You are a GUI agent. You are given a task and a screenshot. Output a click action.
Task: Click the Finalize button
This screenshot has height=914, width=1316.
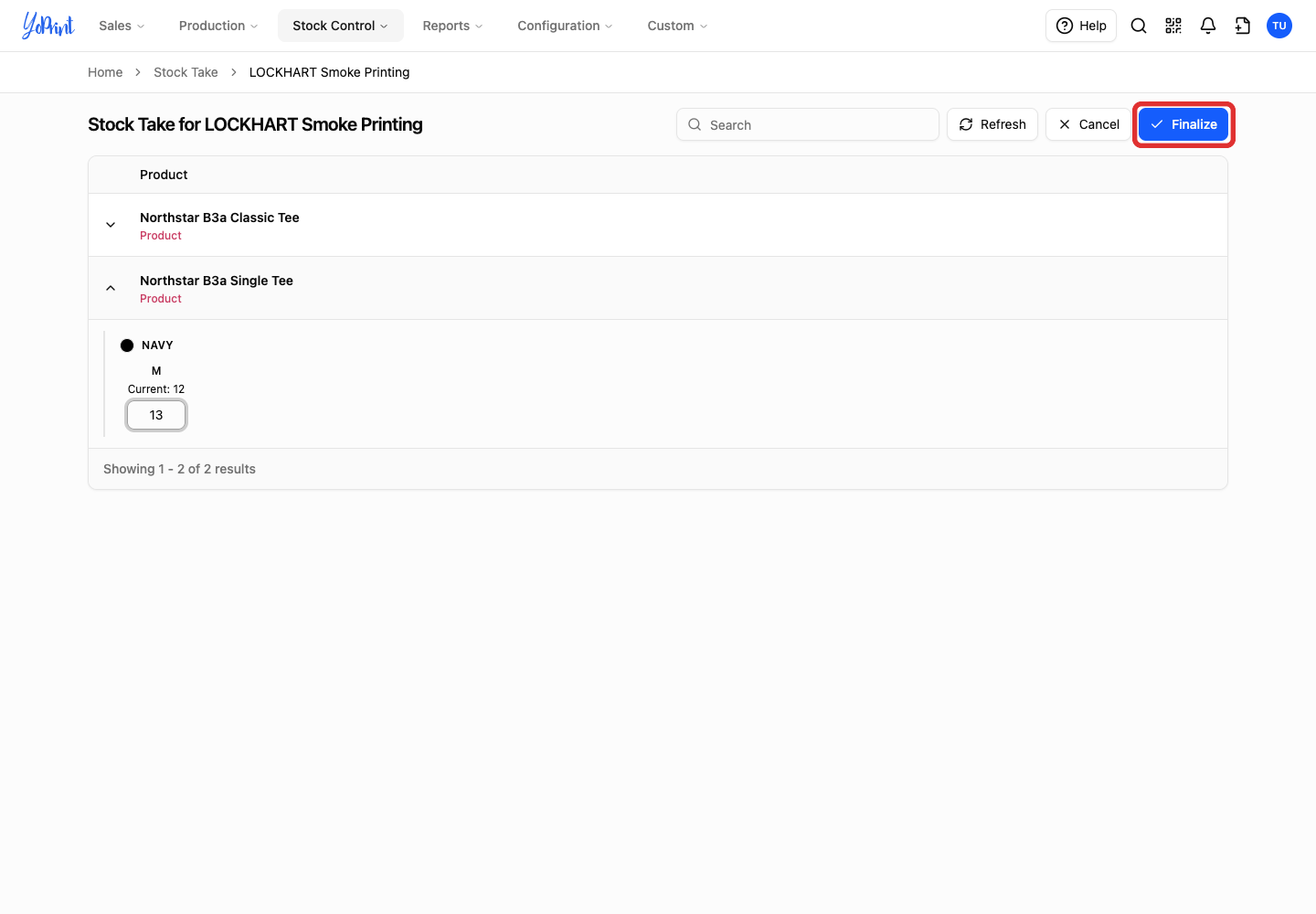1183,124
